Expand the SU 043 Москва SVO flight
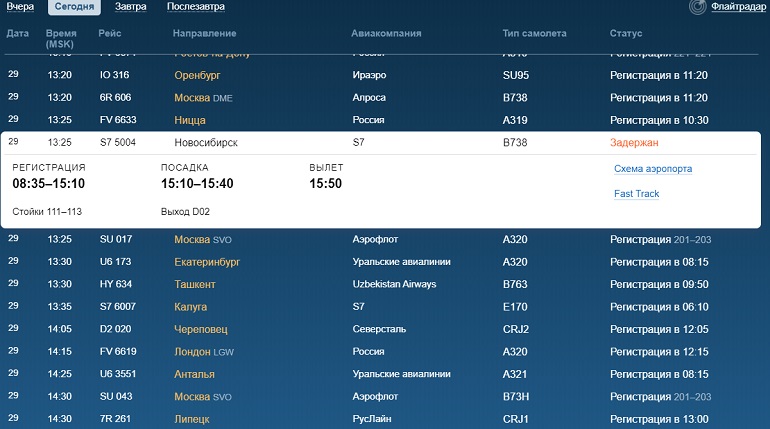 381,397
